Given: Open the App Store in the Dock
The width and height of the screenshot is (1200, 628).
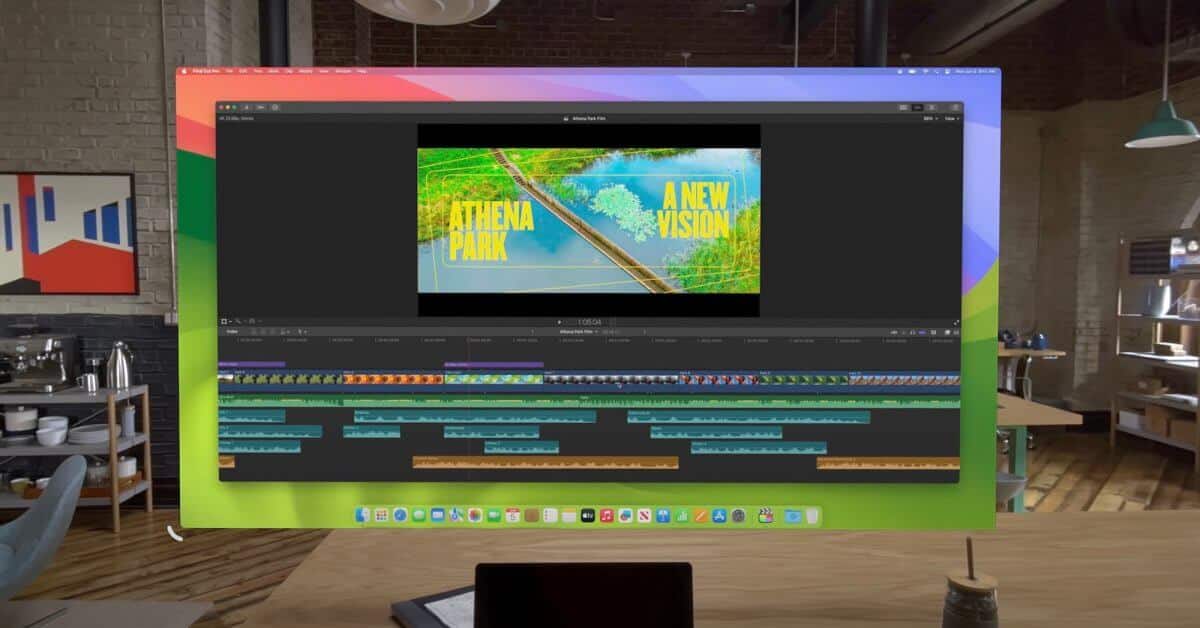Looking at the screenshot, I should pos(719,516).
